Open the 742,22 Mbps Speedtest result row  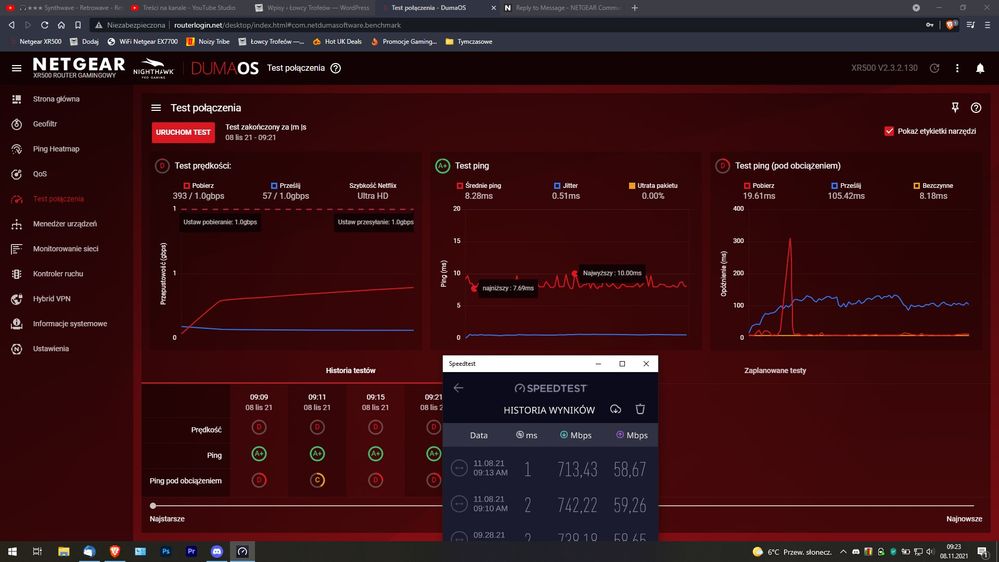click(550, 505)
